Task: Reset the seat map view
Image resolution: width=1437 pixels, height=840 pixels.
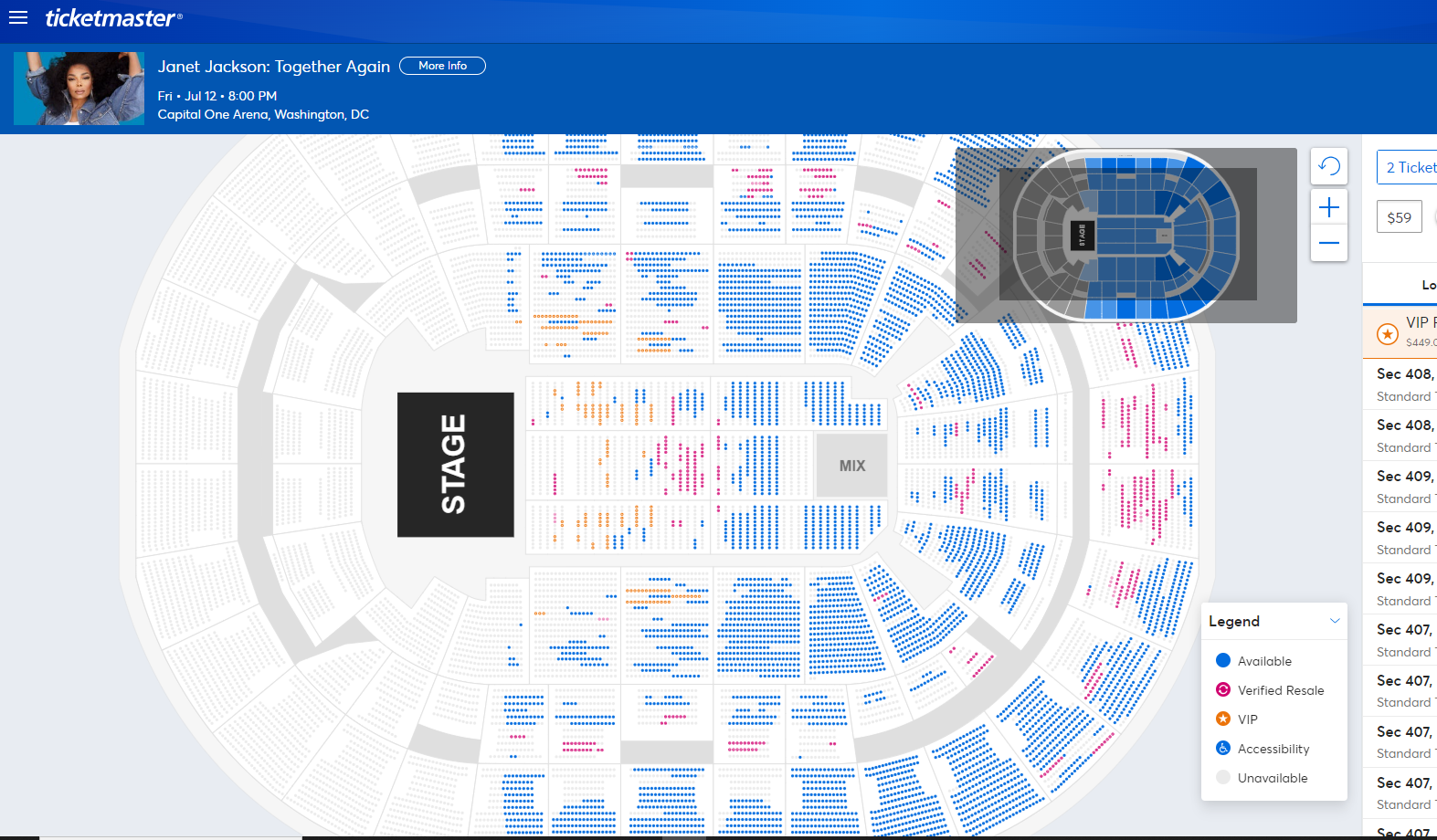Action: click(x=1329, y=166)
